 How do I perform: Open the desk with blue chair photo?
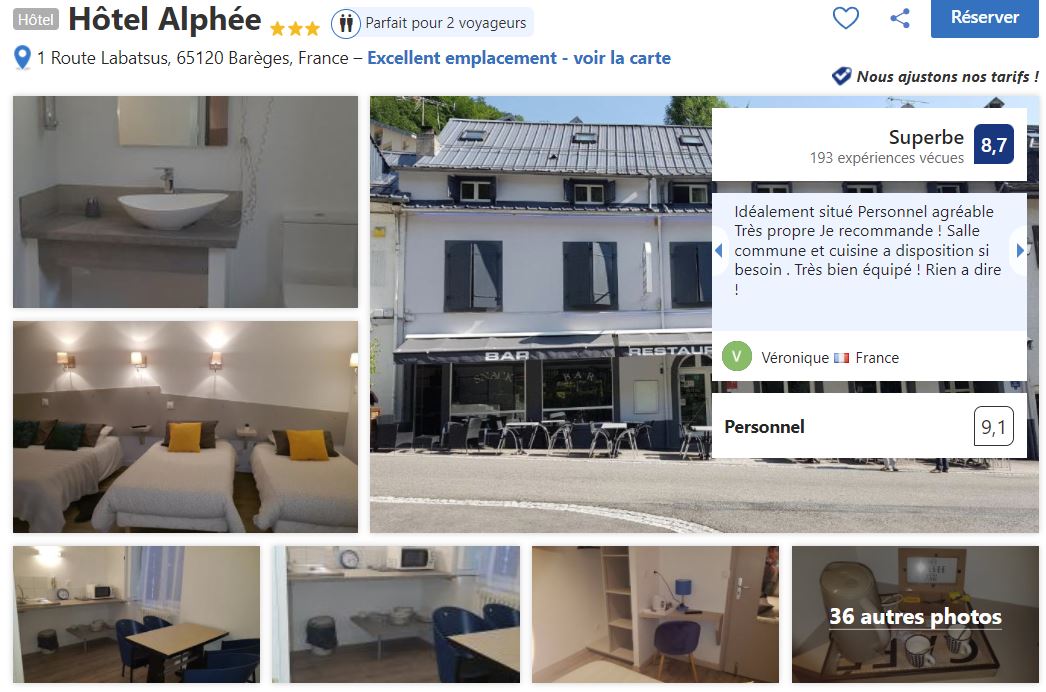[655, 615]
